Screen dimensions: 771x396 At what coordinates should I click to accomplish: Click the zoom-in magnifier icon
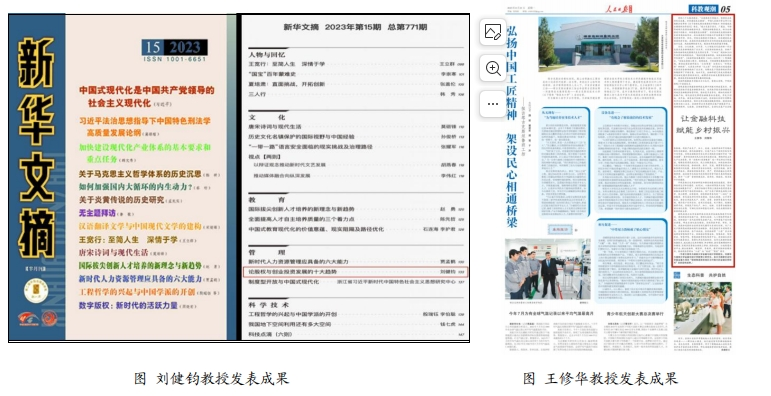493,68
